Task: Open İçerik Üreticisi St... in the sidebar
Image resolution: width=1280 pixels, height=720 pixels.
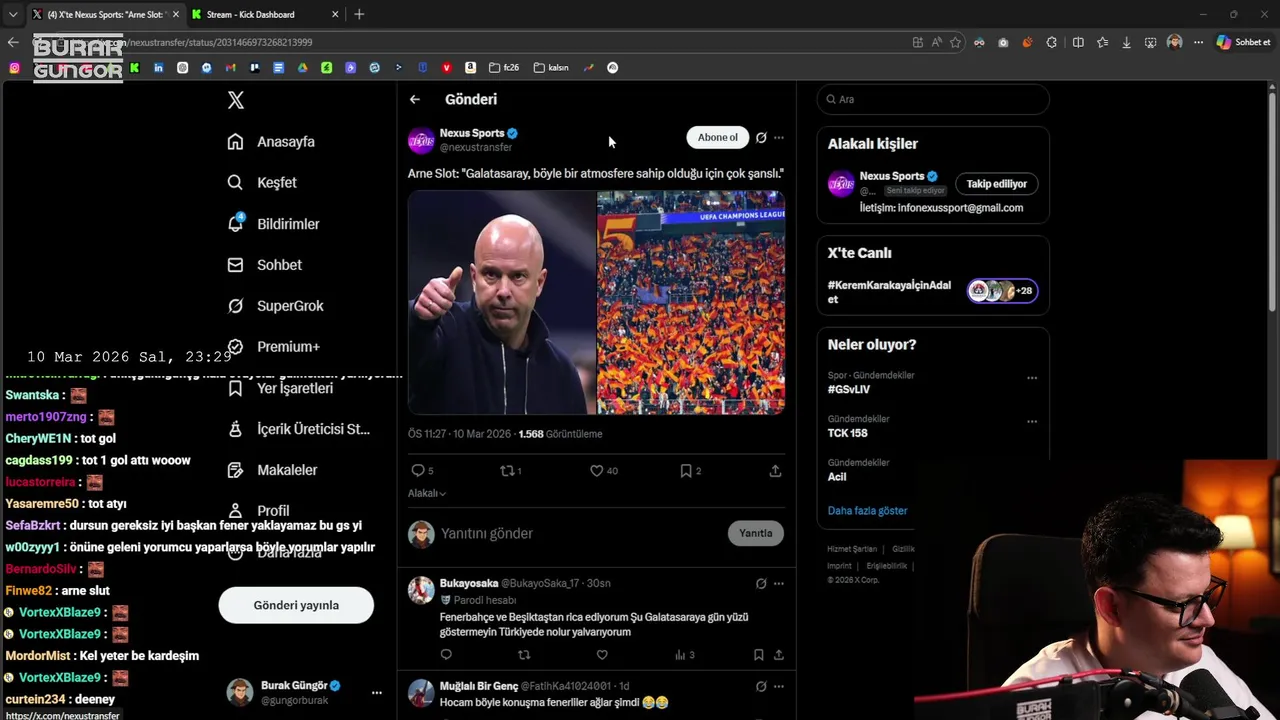Action: click(298, 429)
